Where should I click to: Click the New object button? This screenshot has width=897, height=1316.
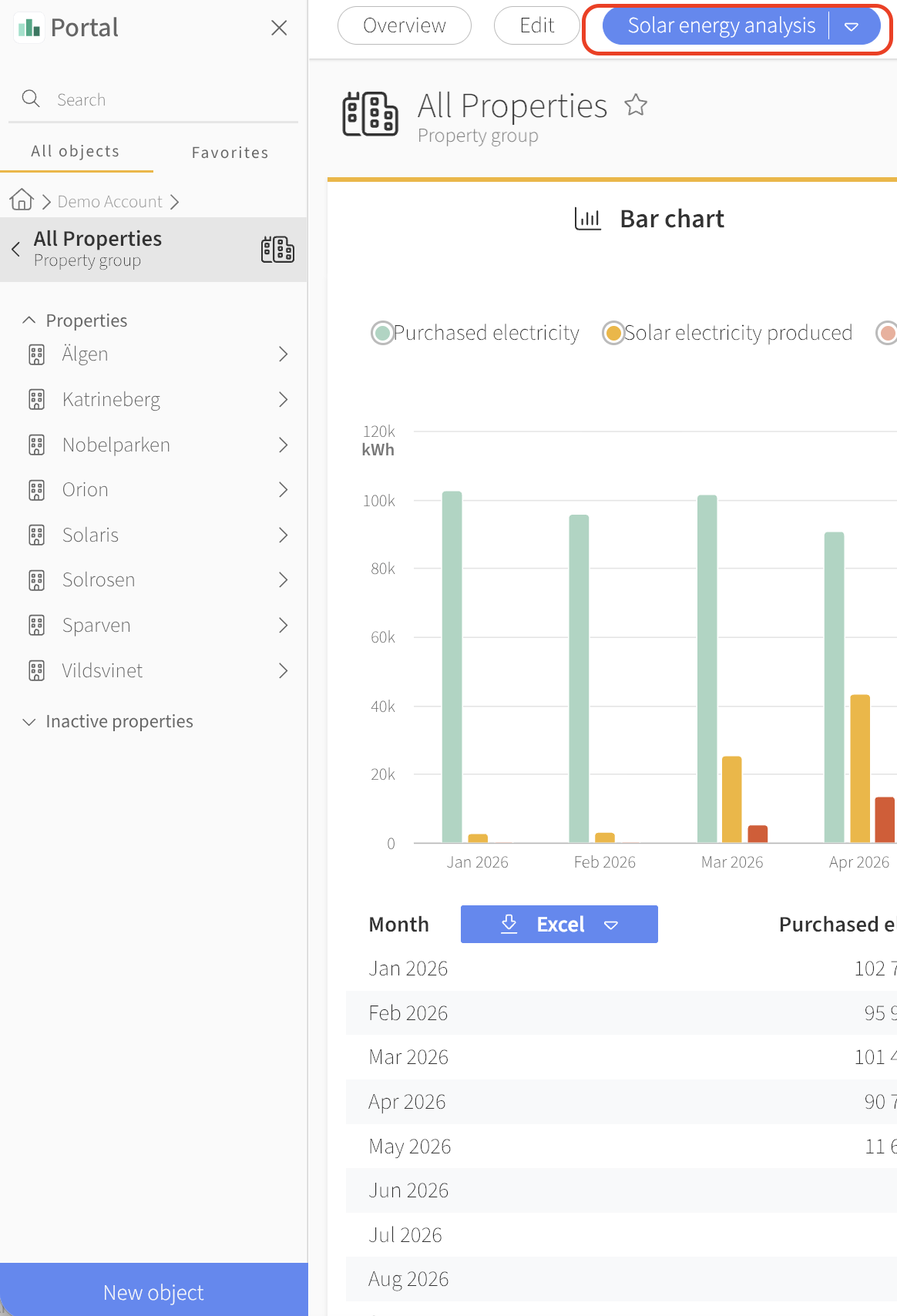coord(154,1291)
